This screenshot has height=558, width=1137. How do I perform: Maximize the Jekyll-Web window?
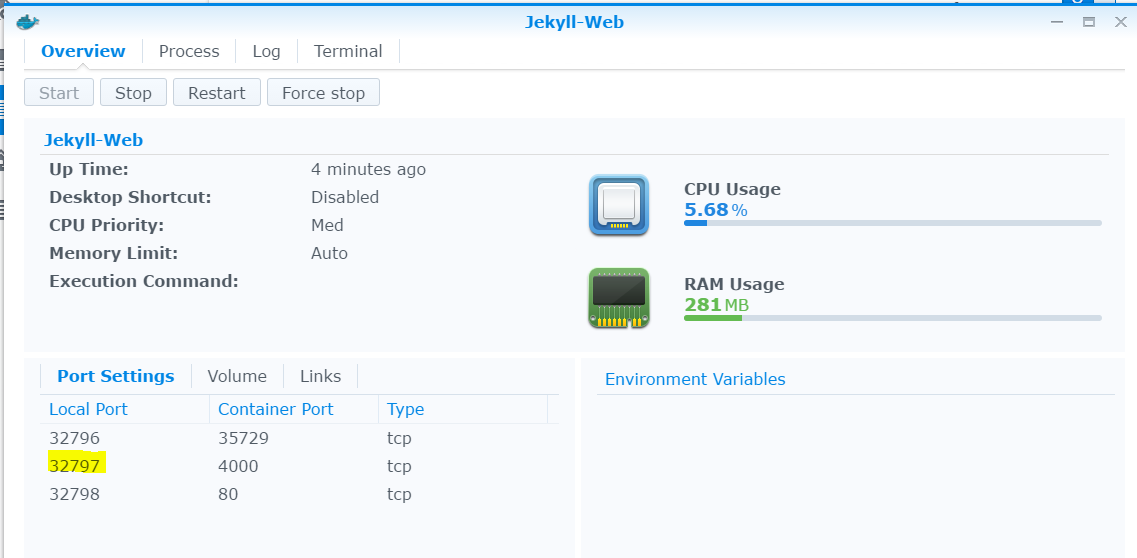coord(1089,22)
